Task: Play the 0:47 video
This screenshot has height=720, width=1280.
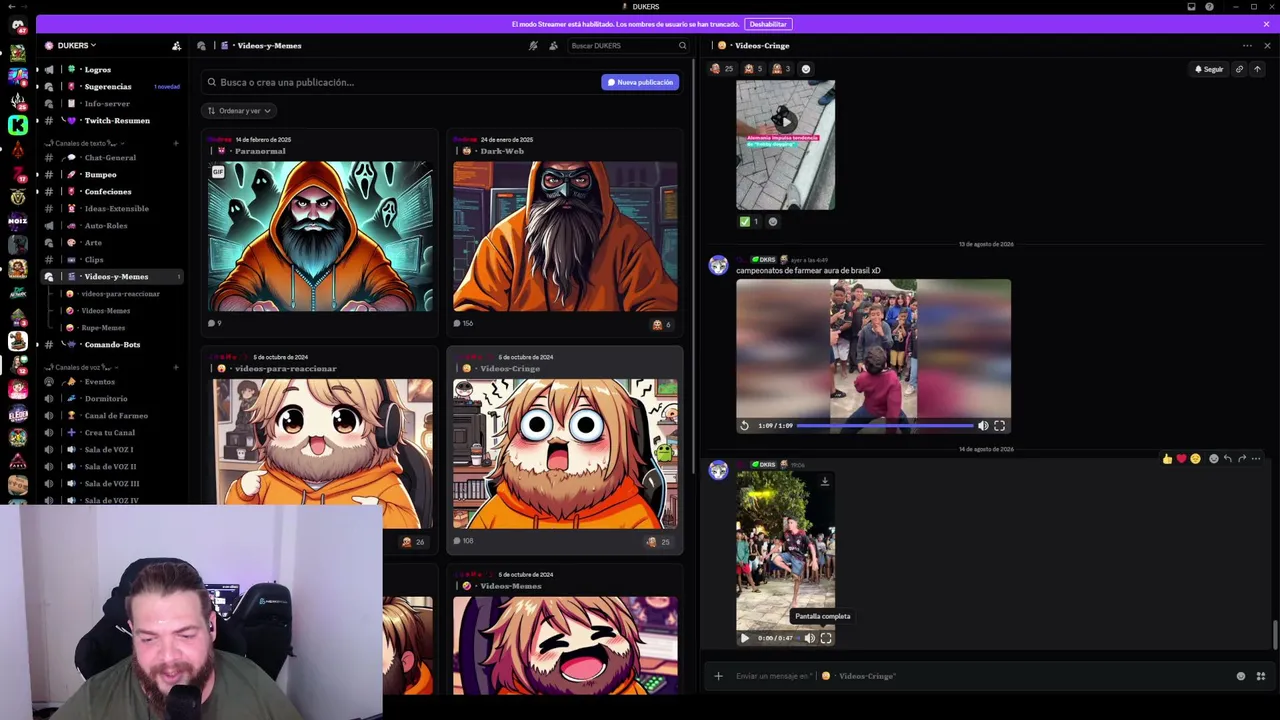Action: pos(744,638)
